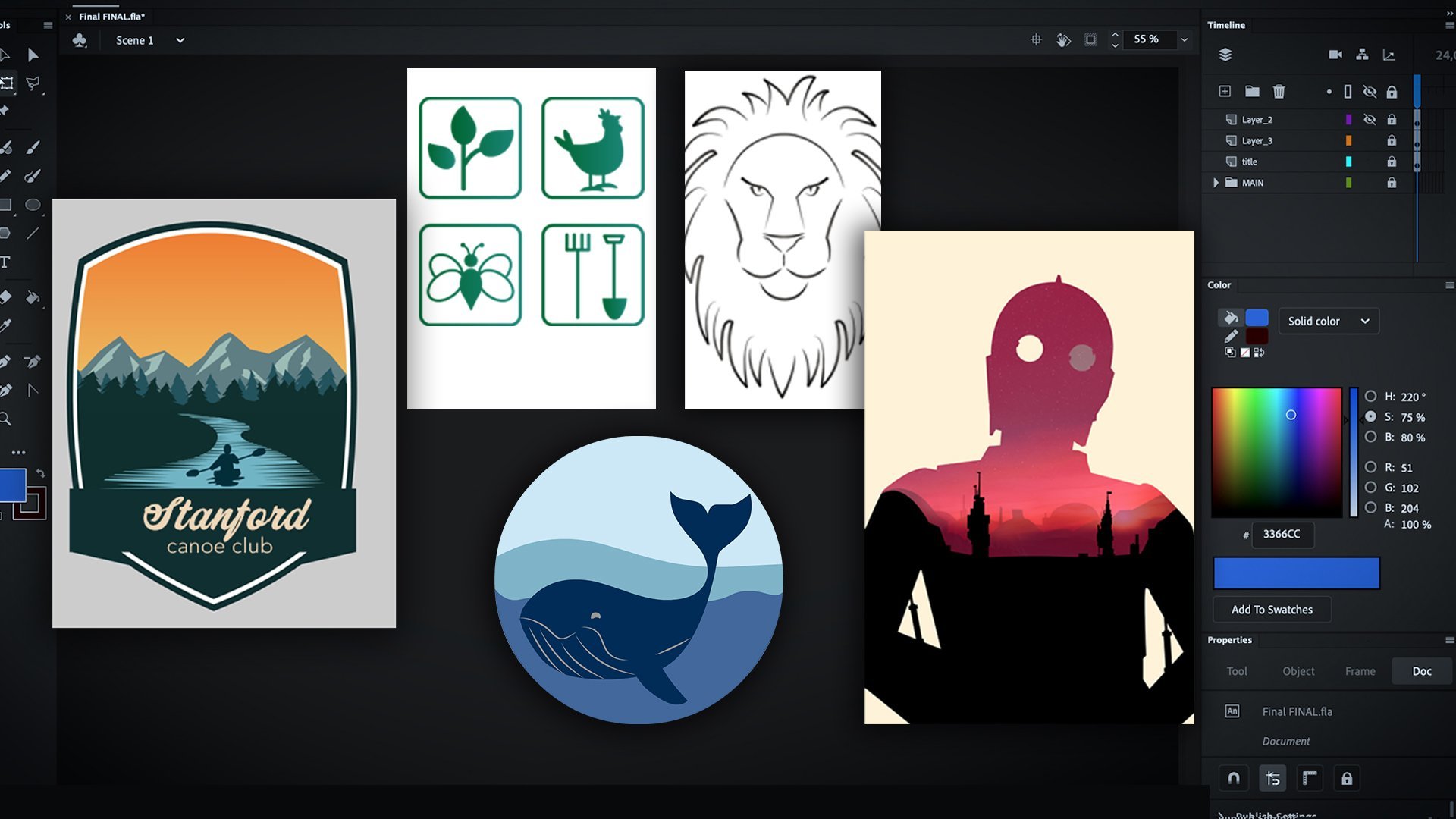Open the Scene 1 dropdown
Viewport: 1456px width, 819px height.
(x=181, y=40)
